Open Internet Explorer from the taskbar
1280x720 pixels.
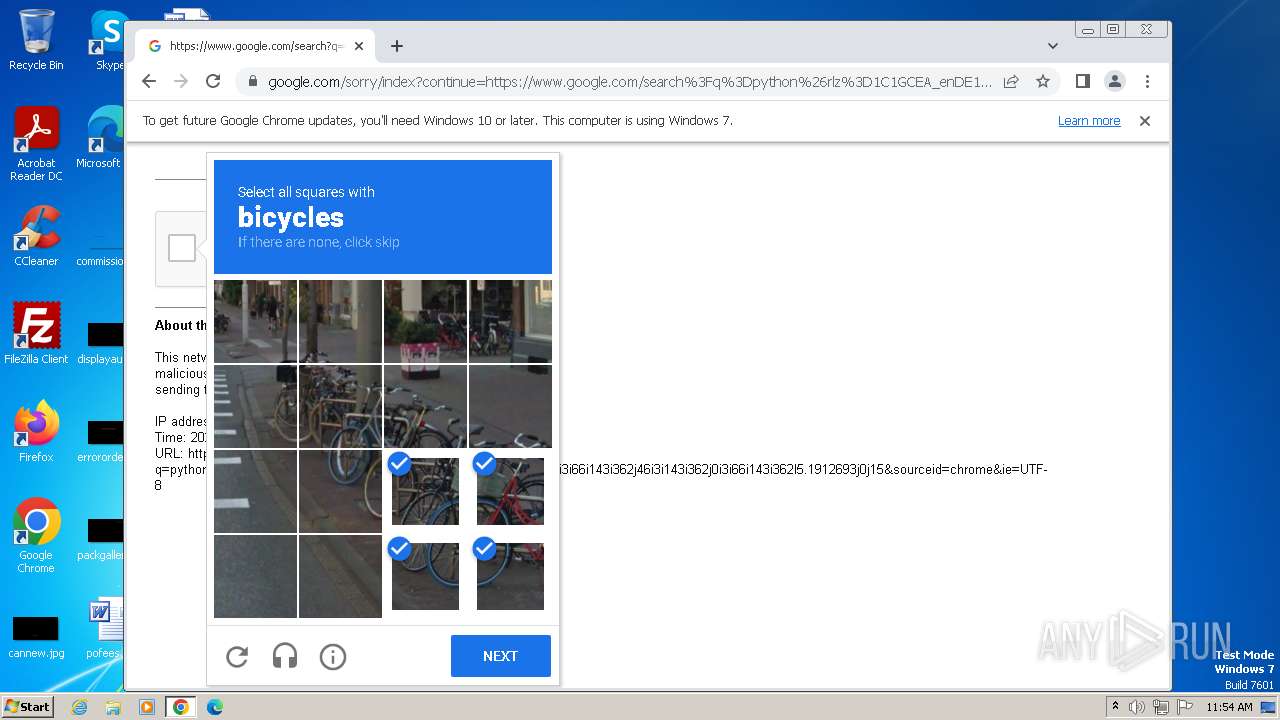(x=80, y=707)
